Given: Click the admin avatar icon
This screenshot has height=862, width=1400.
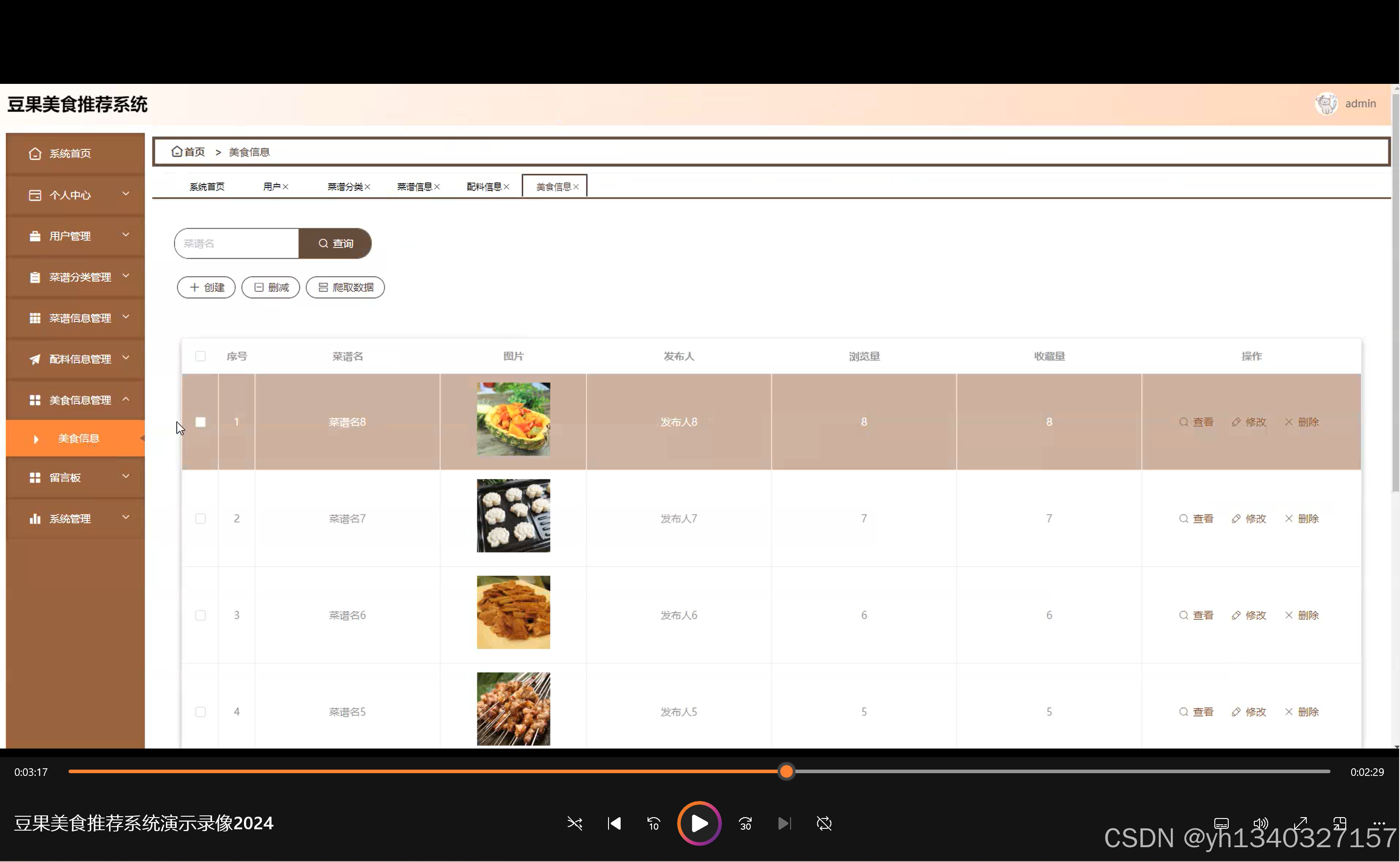Looking at the screenshot, I should click(1326, 104).
